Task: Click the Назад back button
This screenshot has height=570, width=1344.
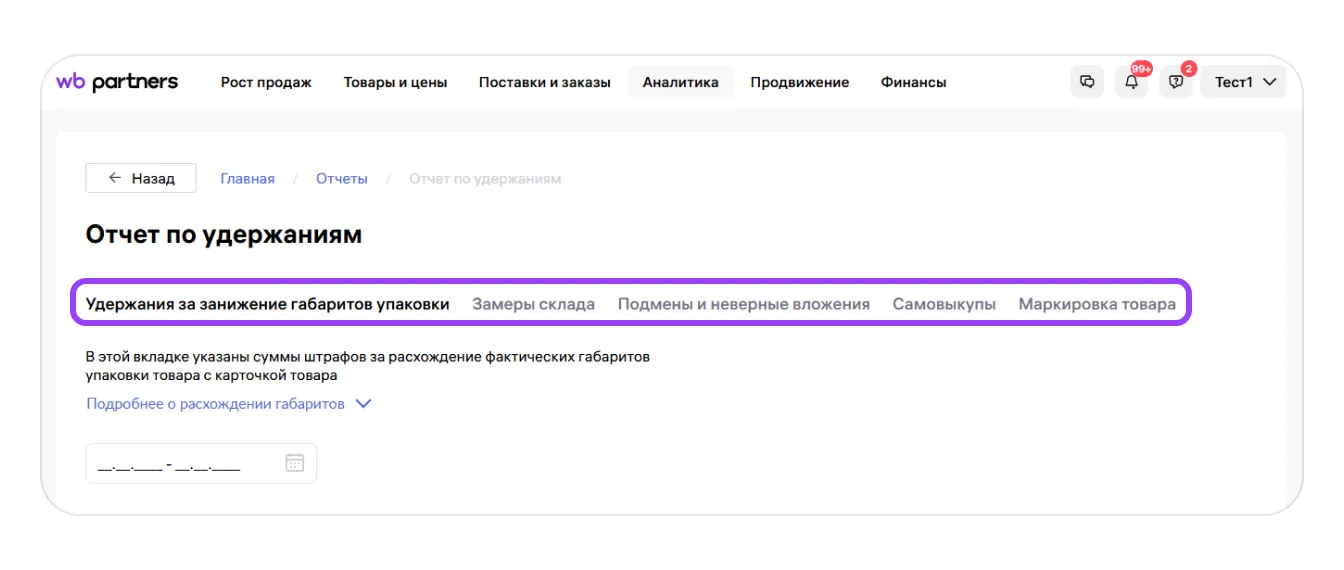Action: coord(141,178)
